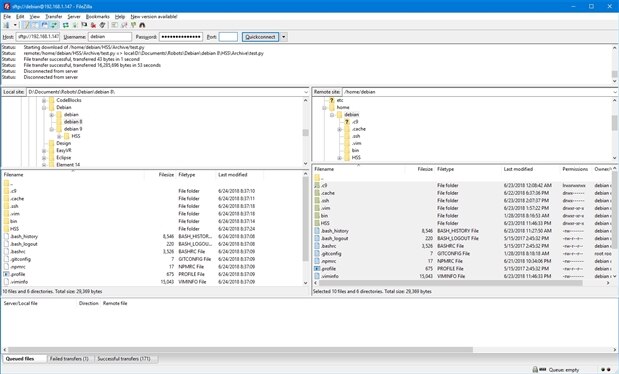619x374 pixels.
Task: Select the .ssh folder in remote tree
Action: pos(356,136)
